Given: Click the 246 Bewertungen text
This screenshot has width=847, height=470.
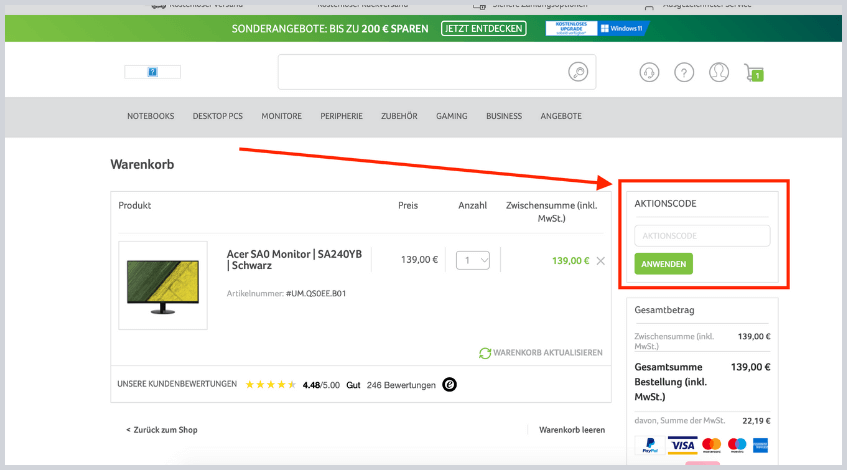Looking at the screenshot, I should pos(401,385).
